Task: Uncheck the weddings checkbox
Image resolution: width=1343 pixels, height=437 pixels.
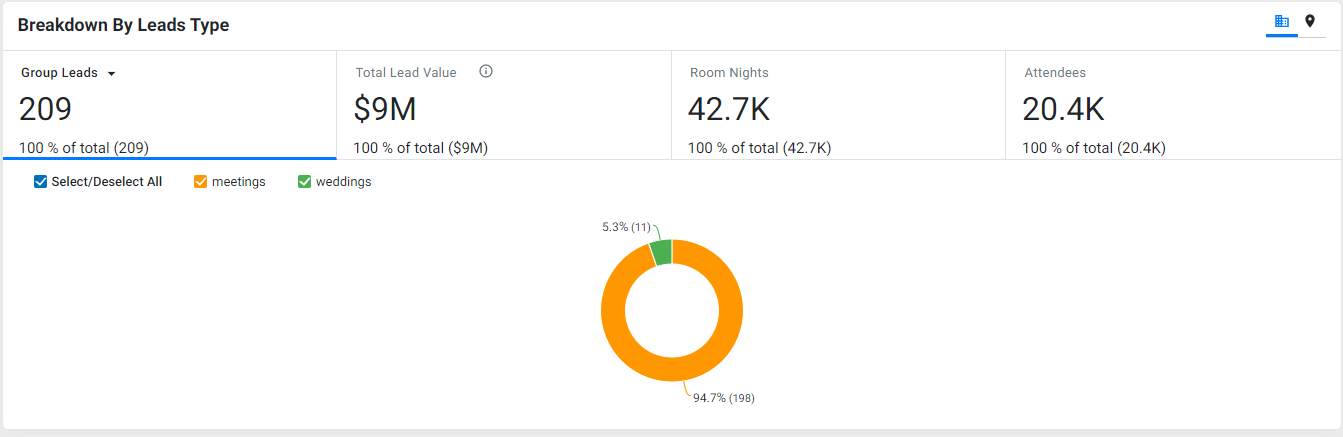Action: pyautogui.click(x=305, y=182)
